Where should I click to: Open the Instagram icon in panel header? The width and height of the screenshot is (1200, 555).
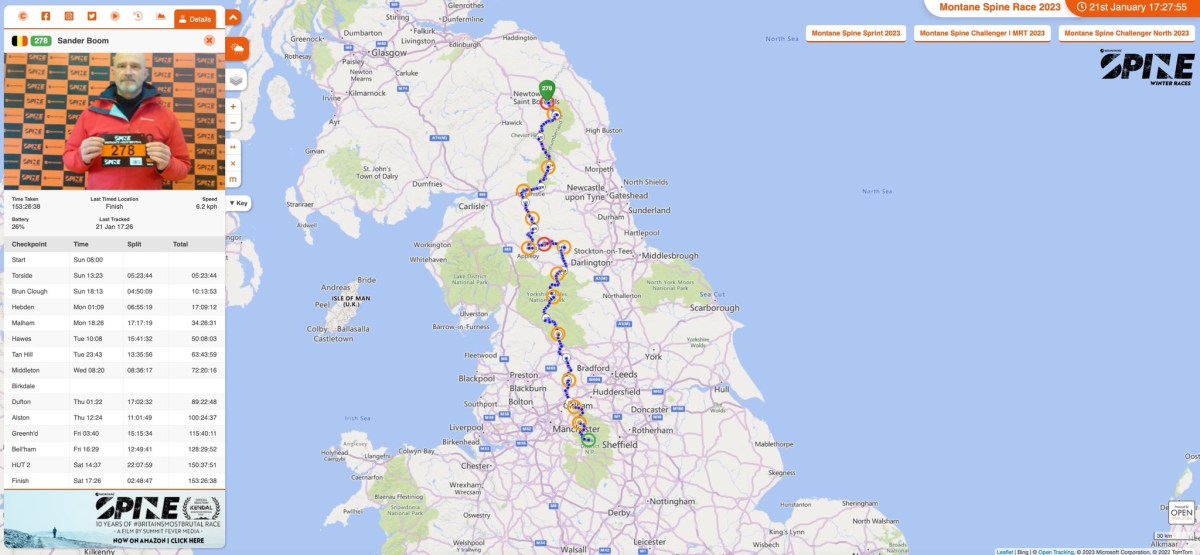point(68,17)
